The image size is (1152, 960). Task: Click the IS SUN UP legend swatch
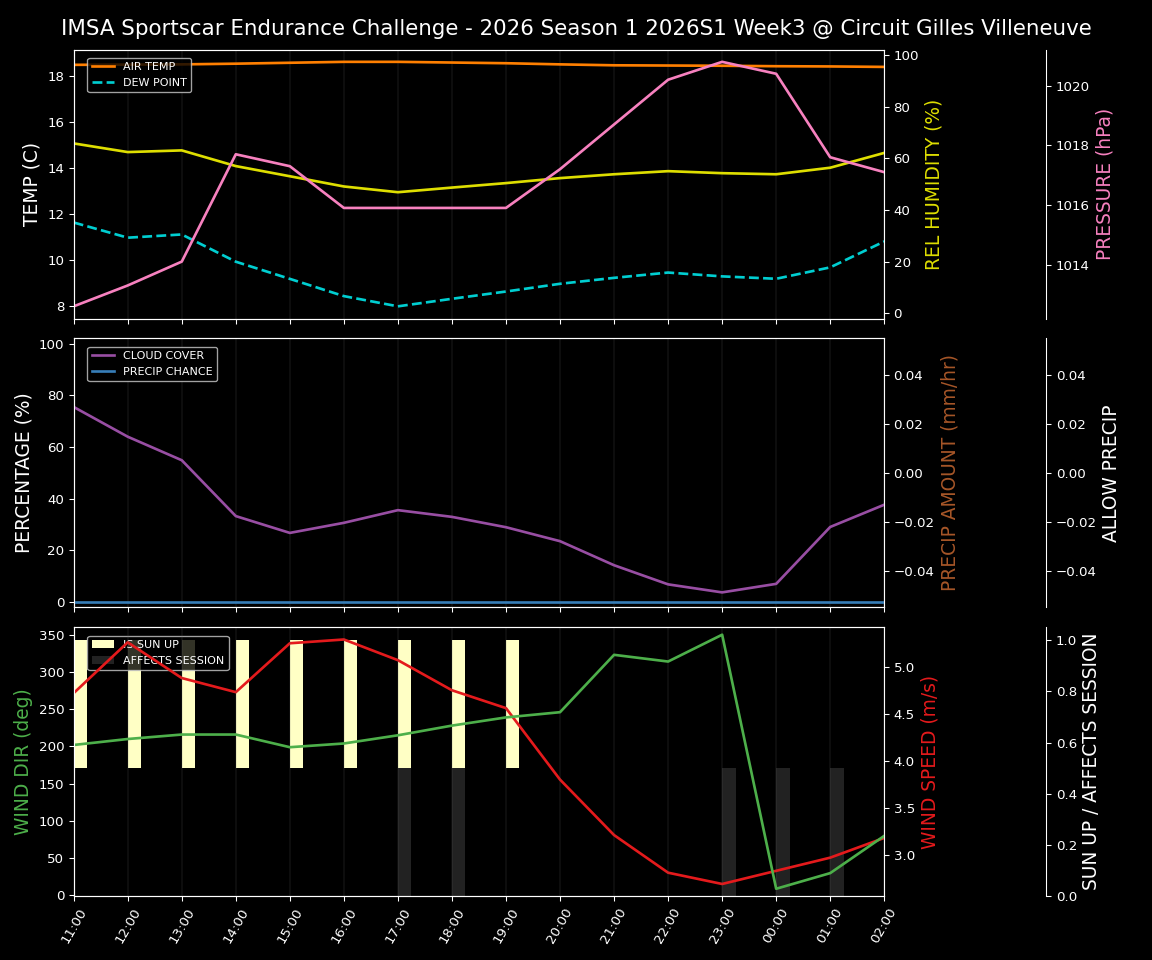point(101,644)
